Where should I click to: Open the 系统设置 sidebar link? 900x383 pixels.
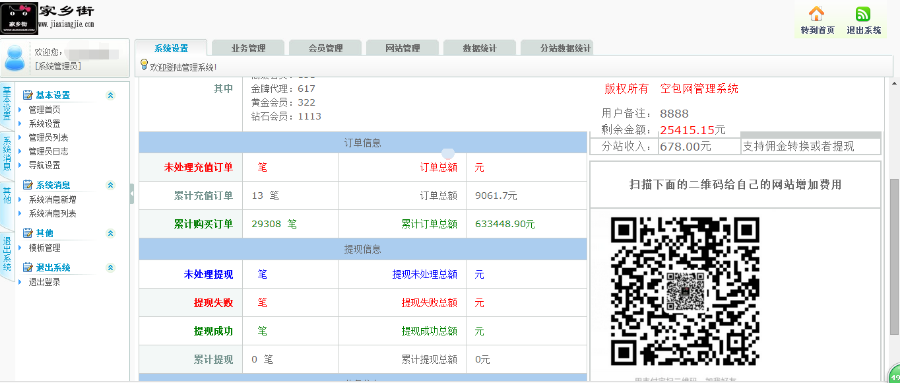coord(44,123)
